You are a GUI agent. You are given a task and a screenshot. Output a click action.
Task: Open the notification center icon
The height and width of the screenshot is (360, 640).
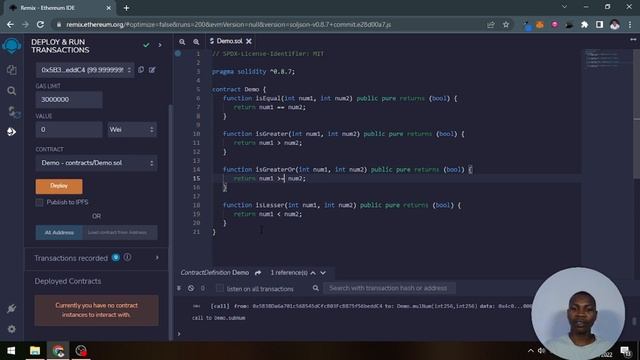626,351
